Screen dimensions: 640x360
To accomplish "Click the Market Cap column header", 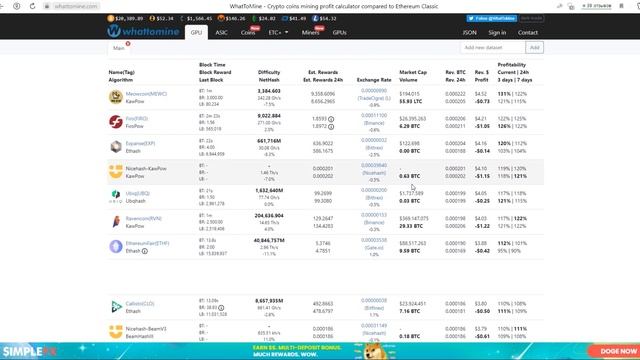I will coord(413,72).
